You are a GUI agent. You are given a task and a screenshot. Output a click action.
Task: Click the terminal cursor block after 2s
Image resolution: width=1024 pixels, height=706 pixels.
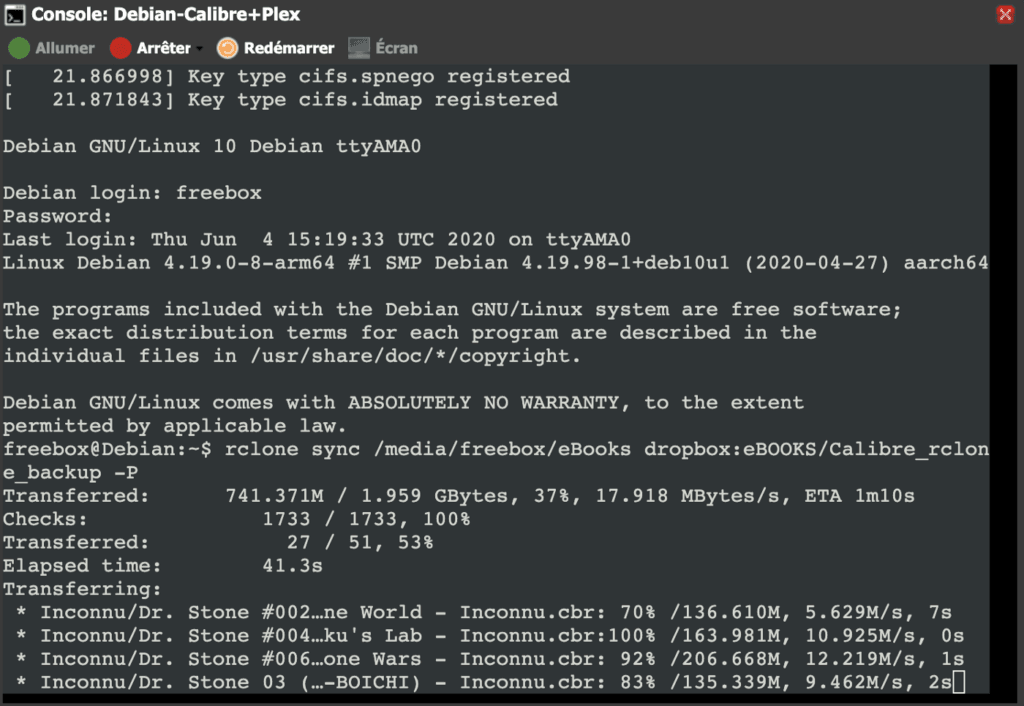(x=958, y=682)
